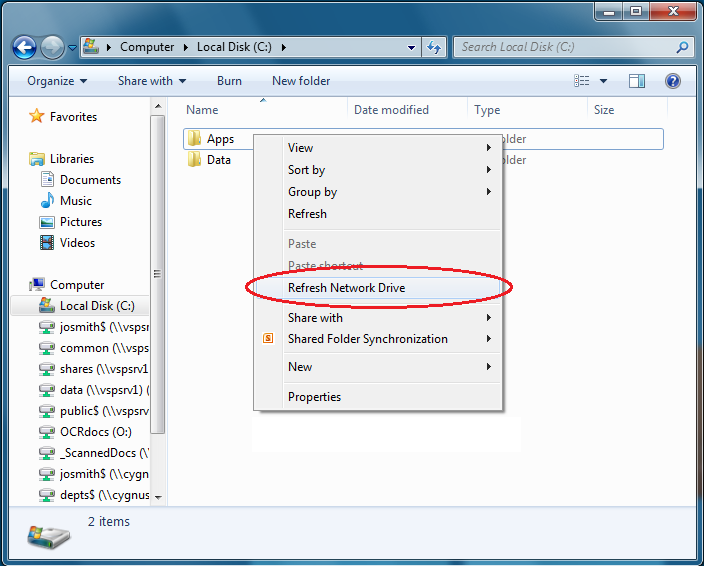Image resolution: width=704 pixels, height=566 pixels.
Task: Click the Burn toolbar button
Action: (x=229, y=81)
